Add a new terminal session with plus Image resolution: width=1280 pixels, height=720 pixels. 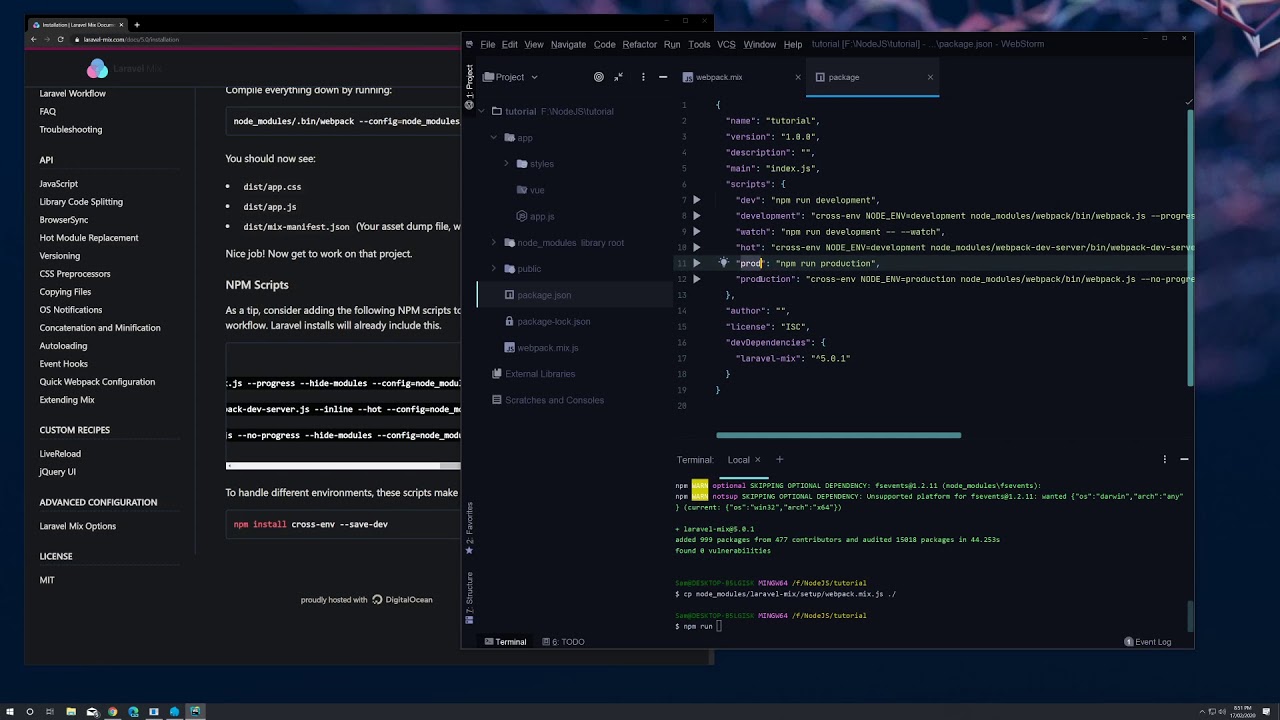779,460
